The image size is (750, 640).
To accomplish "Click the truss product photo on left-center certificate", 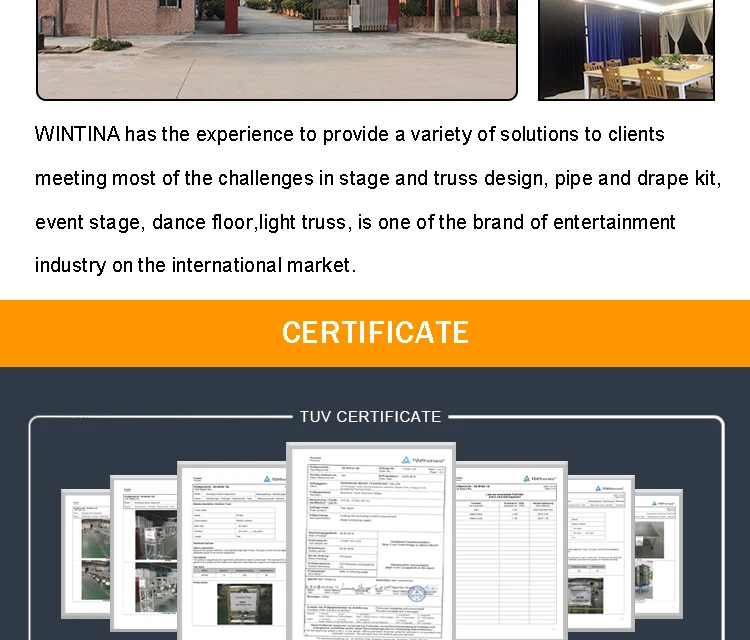I will click(x=244, y=604).
